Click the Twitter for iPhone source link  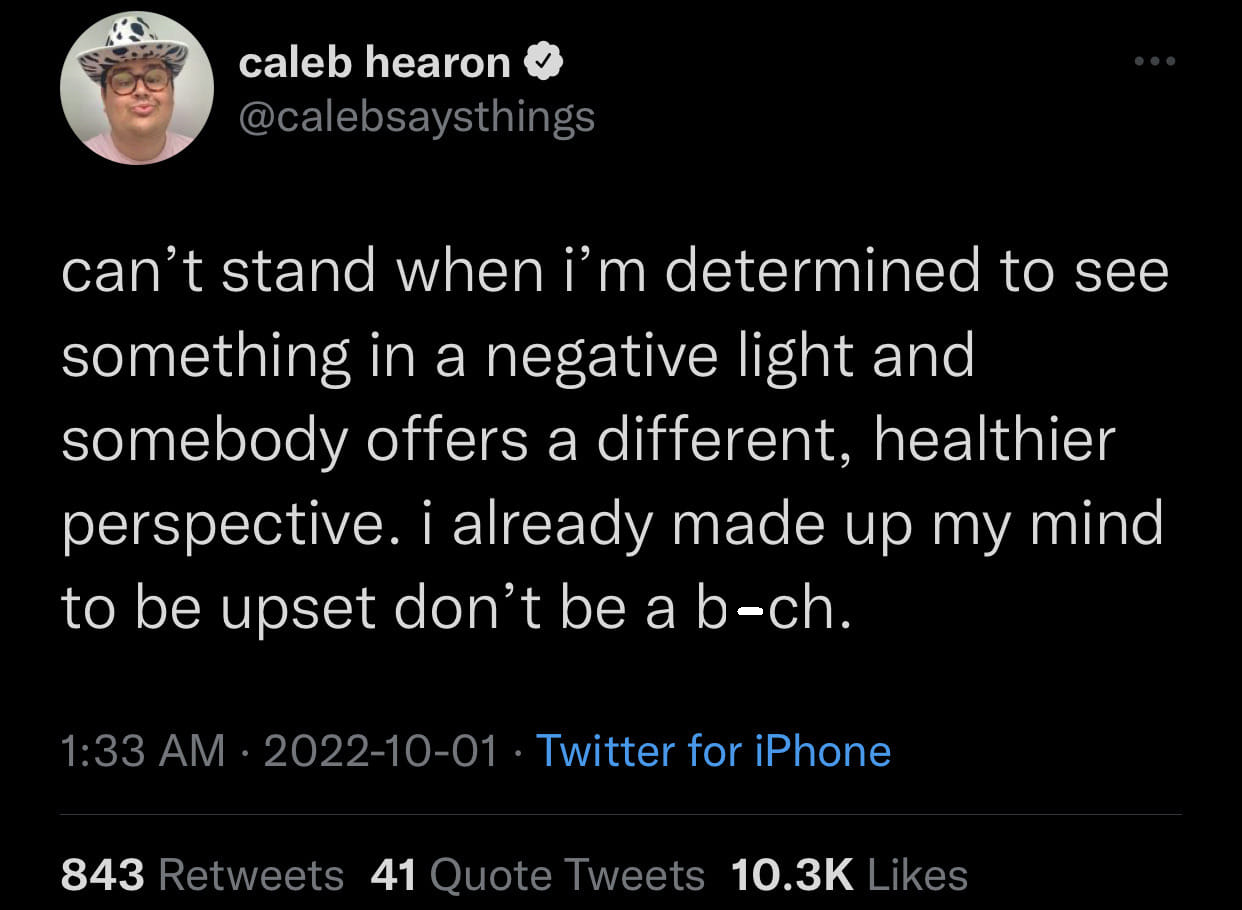pos(713,751)
